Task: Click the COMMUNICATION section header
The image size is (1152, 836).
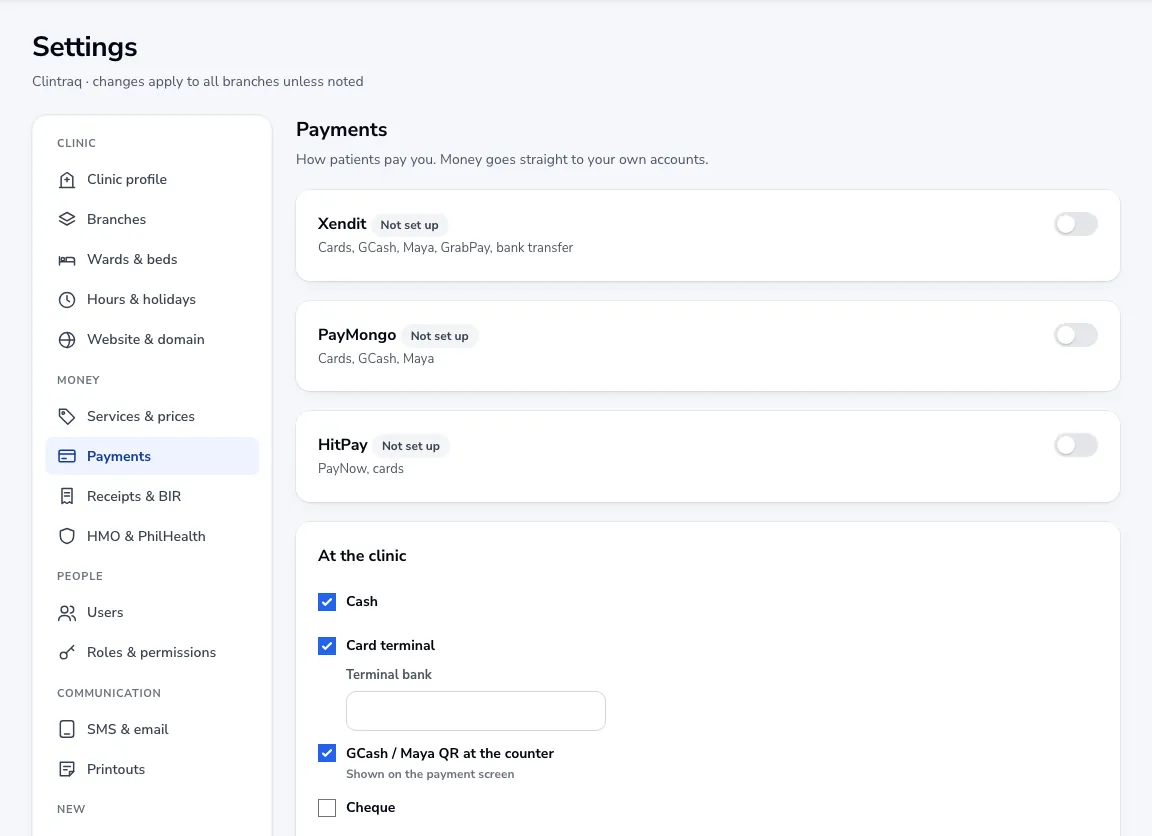Action: (x=109, y=693)
